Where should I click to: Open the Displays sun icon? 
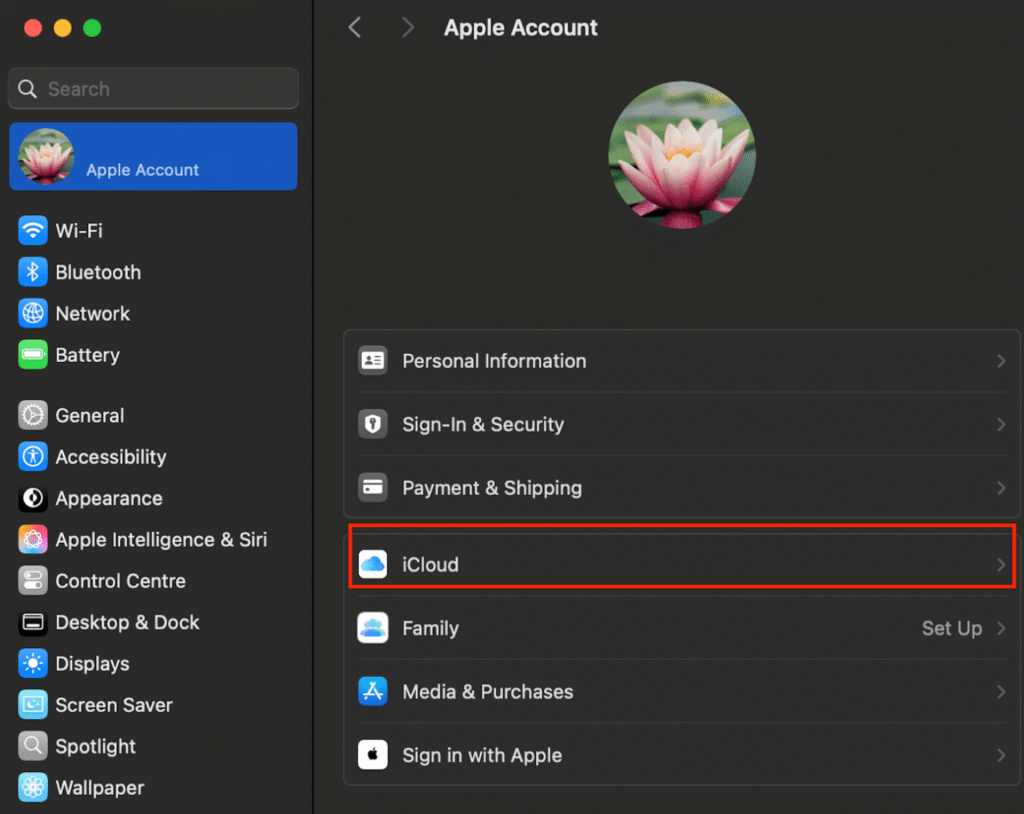pos(33,664)
